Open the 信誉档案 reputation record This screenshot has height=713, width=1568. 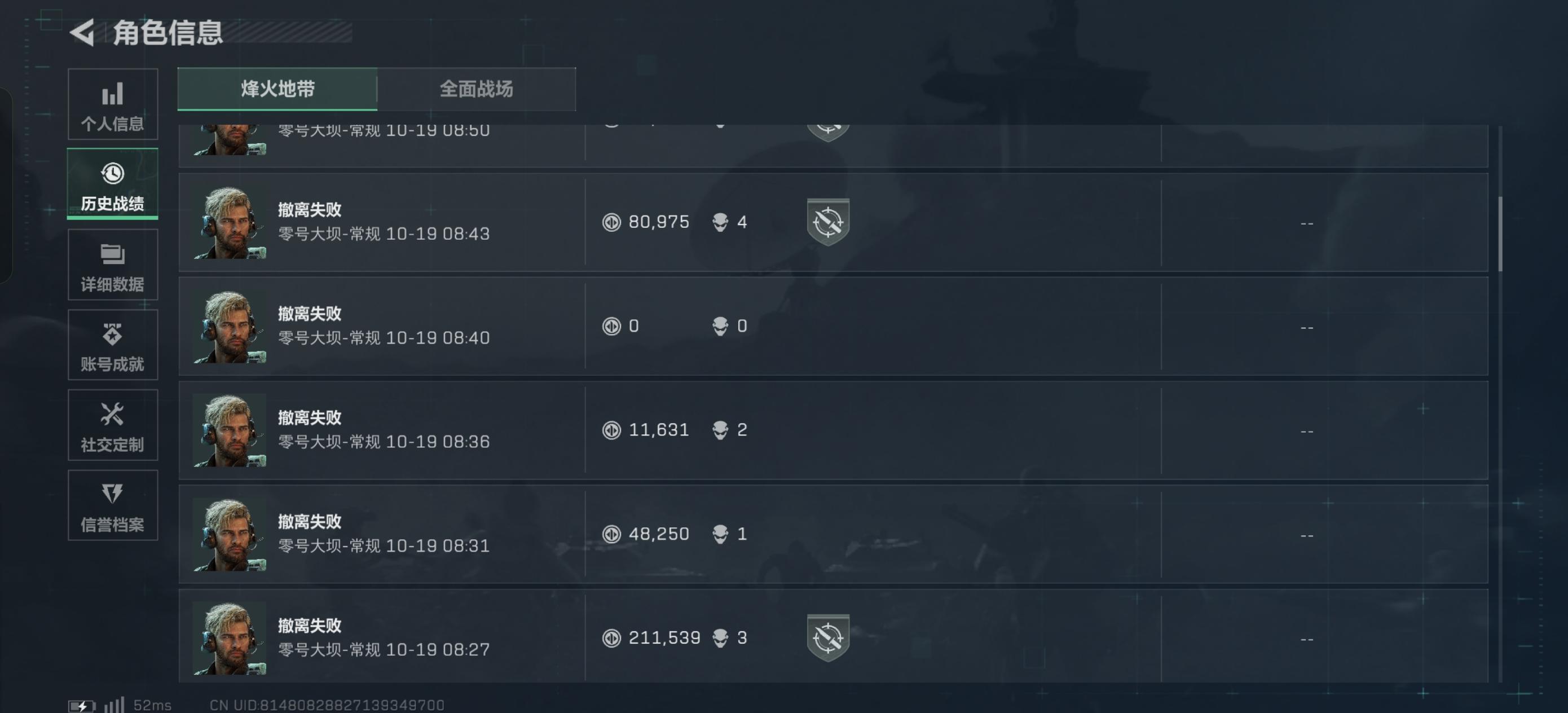pos(113,505)
